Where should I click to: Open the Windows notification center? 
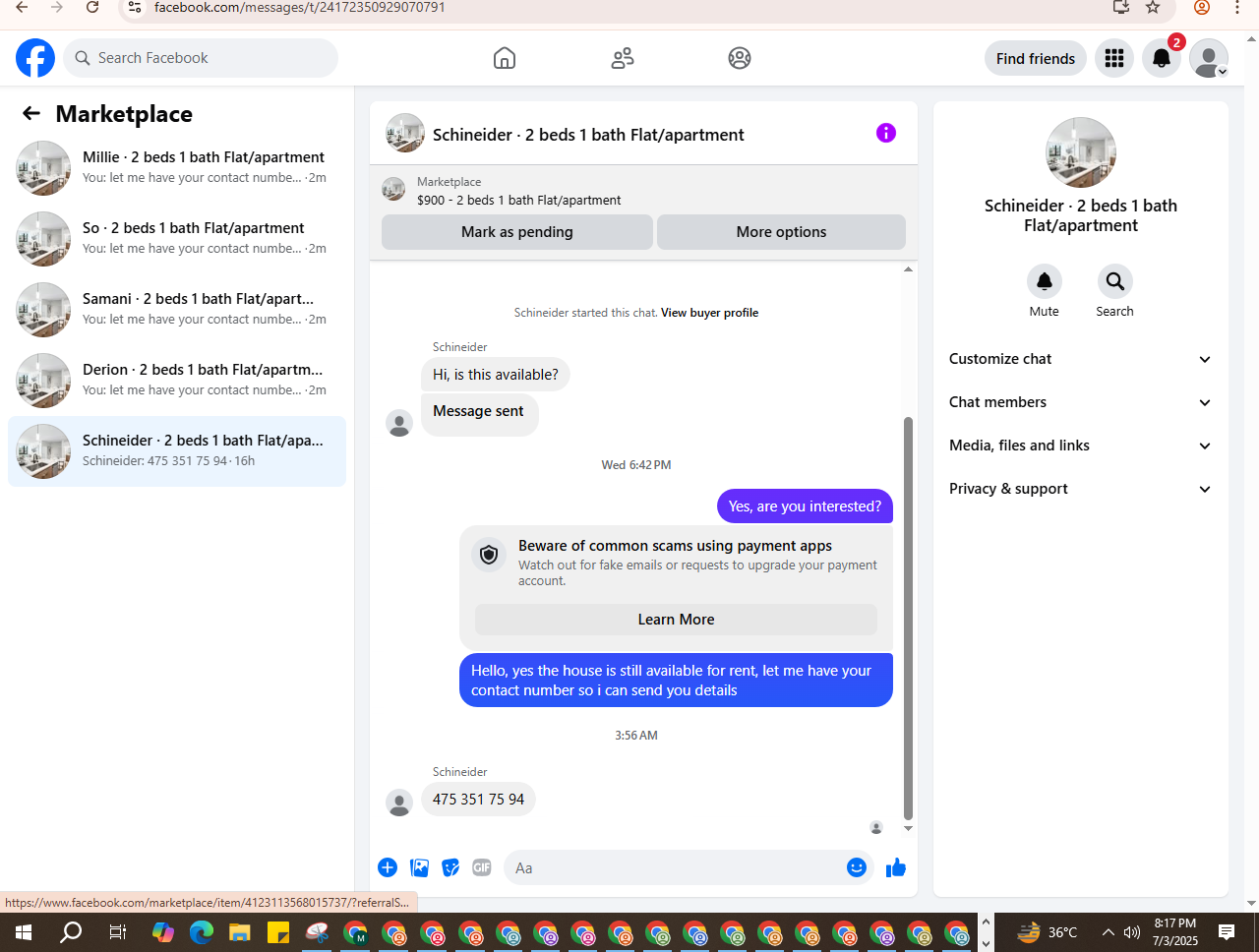click(x=1227, y=932)
